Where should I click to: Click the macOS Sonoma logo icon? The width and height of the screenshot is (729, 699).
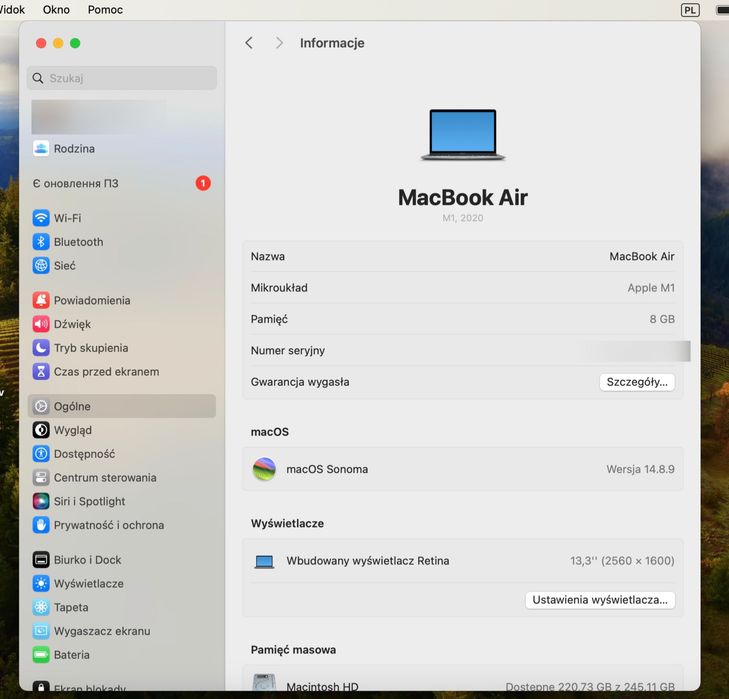click(264, 469)
